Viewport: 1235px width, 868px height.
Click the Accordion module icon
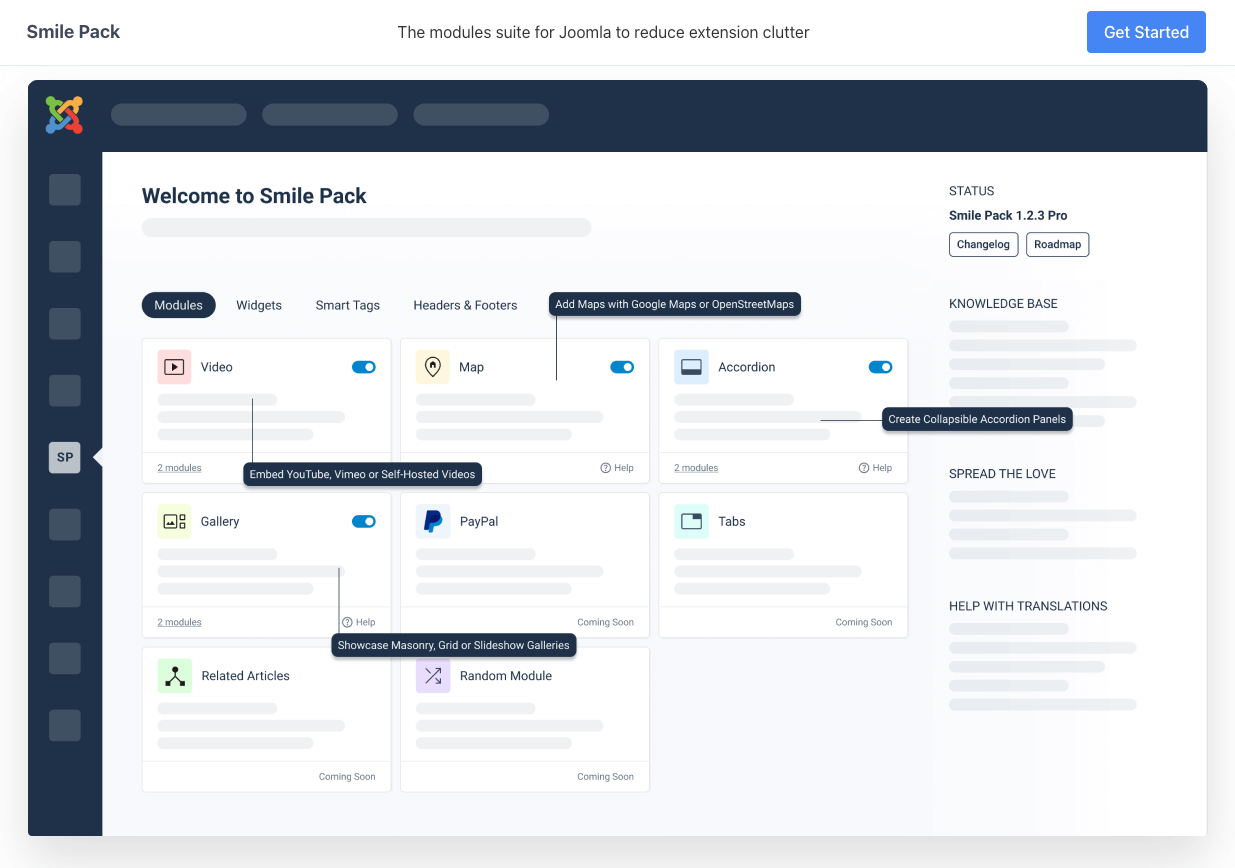pyautogui.click(x=691, y=367)
